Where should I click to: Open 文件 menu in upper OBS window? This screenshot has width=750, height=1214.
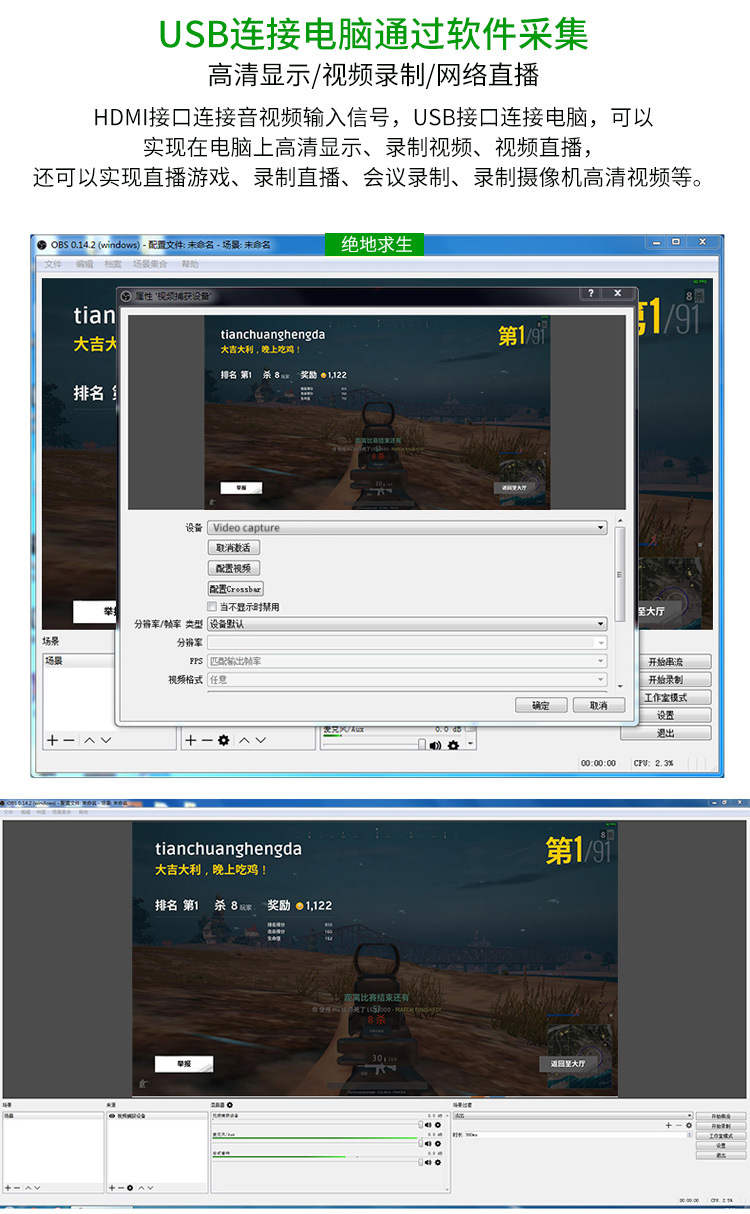tap(53, 264)
